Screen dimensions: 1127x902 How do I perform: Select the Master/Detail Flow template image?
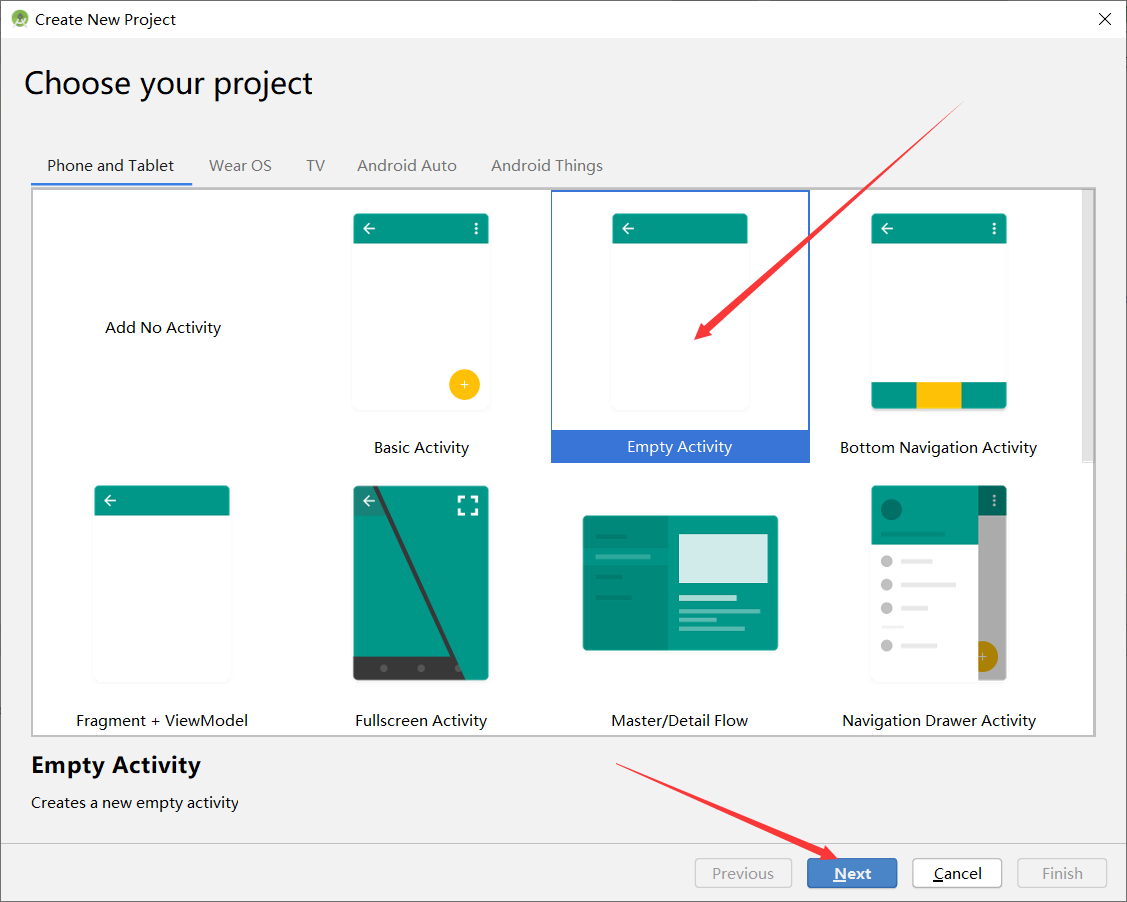[x=680, y=583]
